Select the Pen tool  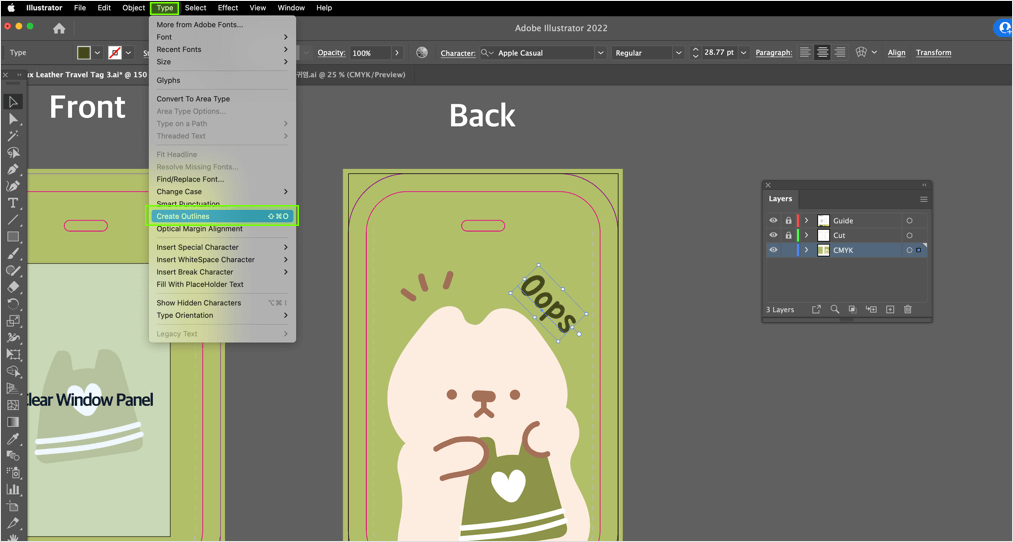13,169
